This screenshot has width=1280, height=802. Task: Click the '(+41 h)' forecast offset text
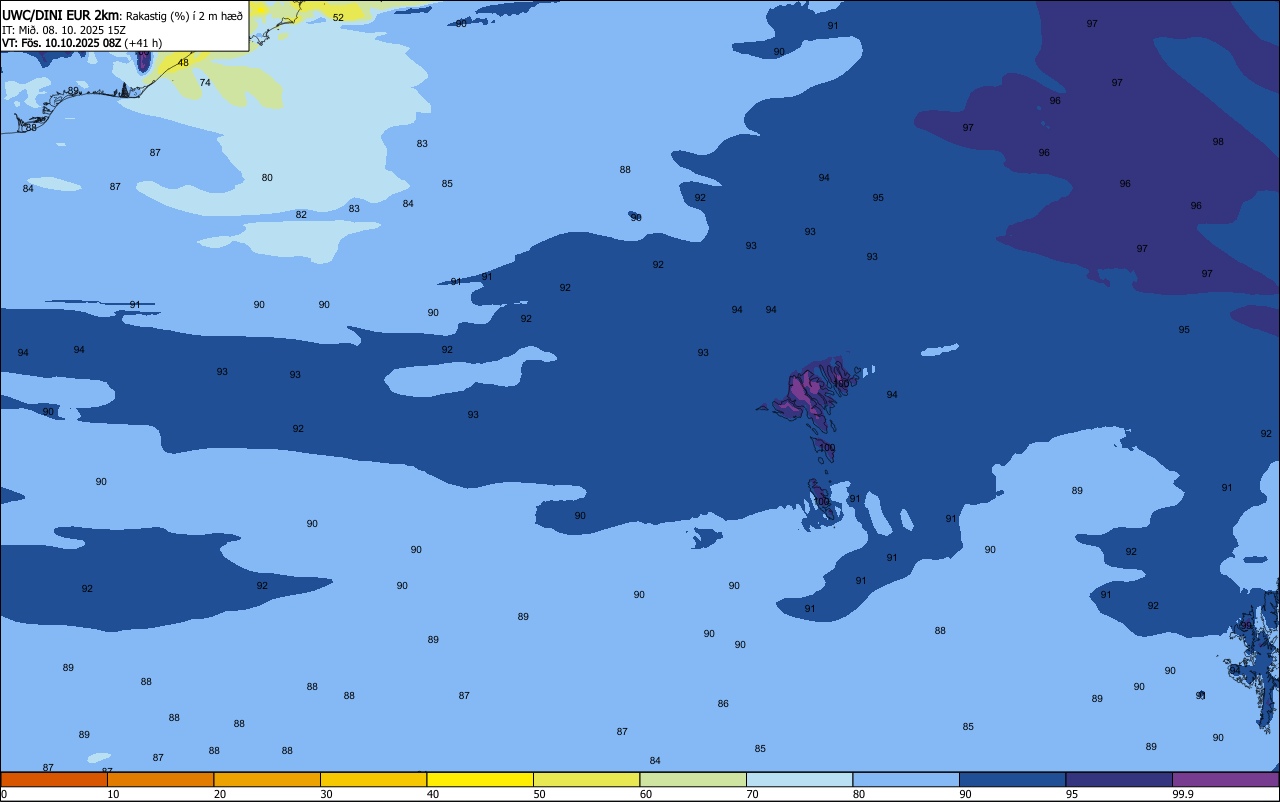[x=143, y=43]
